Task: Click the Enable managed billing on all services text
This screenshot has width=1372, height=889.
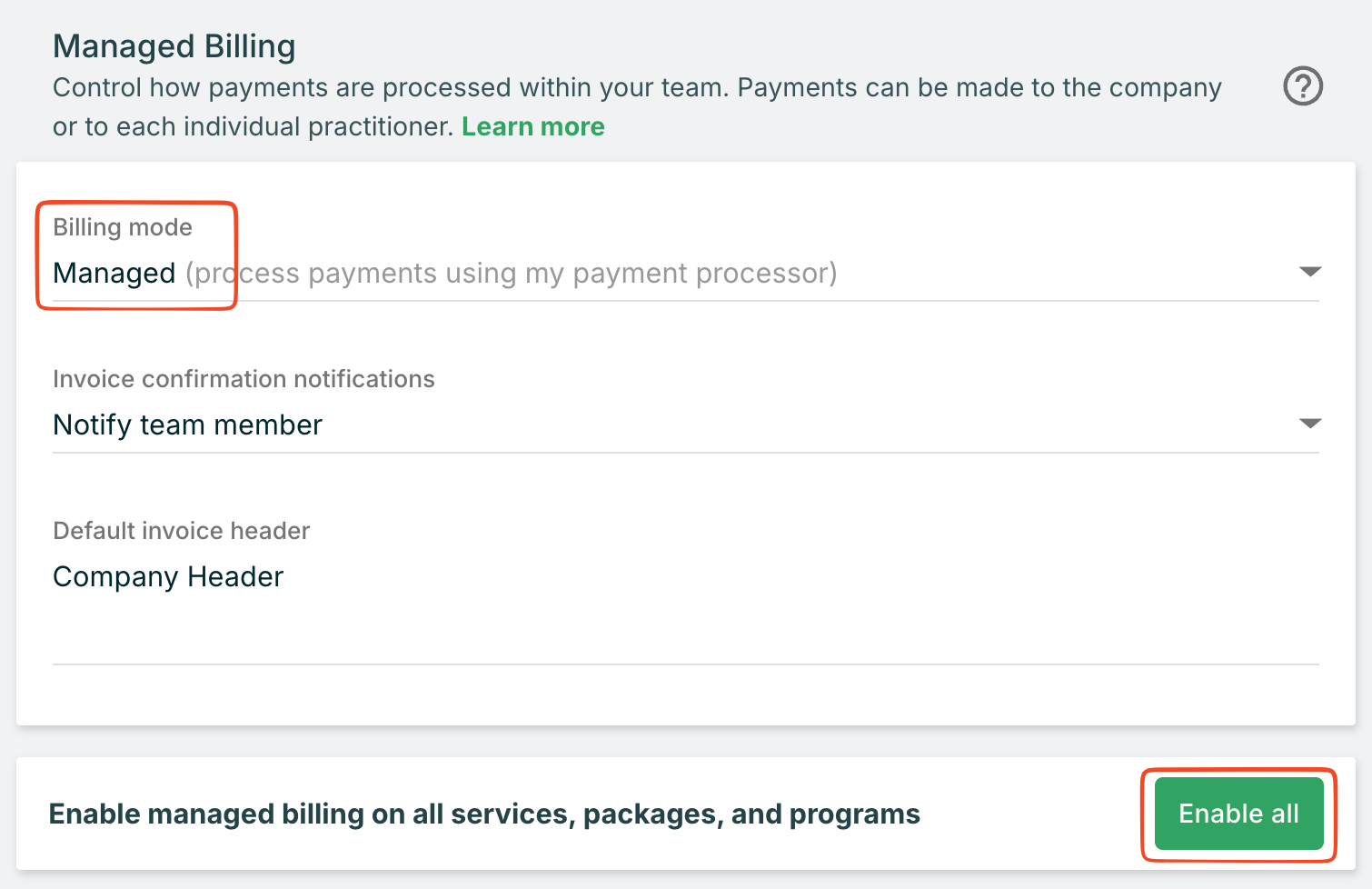Action: [x=484, y=814]
